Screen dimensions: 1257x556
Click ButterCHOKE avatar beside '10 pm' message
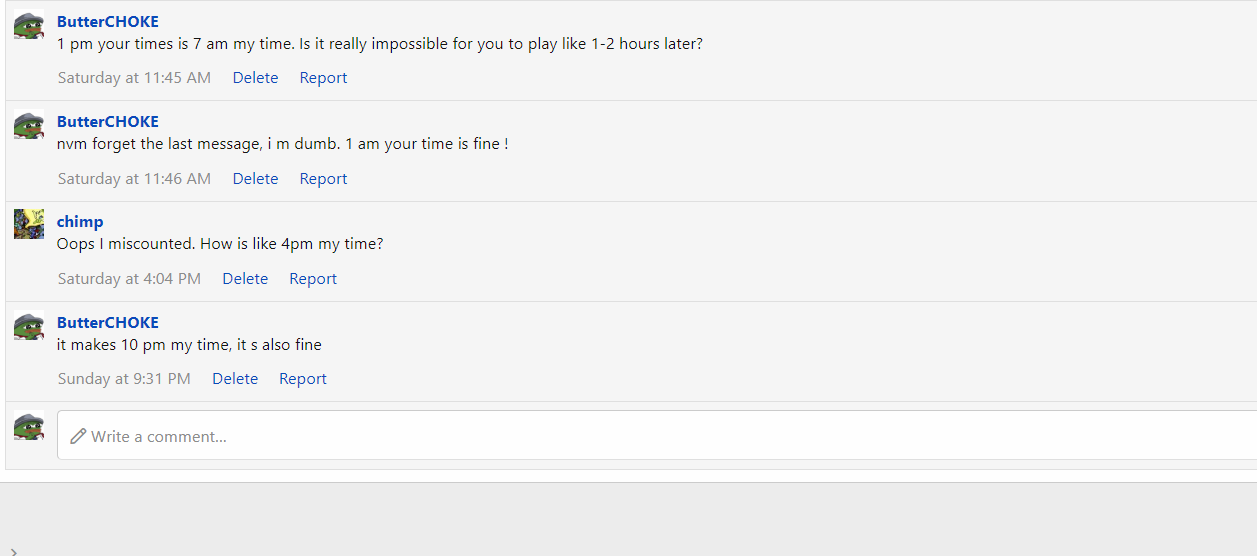click(x=29, y=326)
